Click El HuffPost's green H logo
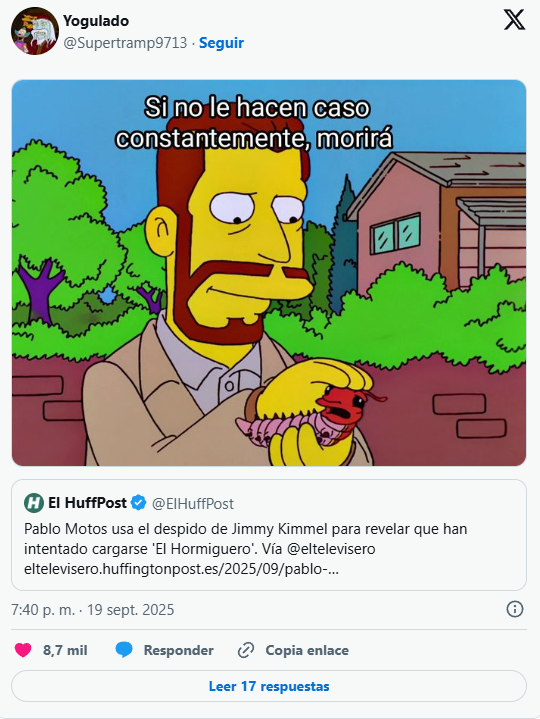Image resolution: width=540 pixels, height=719 pixels. click(33, 503)
